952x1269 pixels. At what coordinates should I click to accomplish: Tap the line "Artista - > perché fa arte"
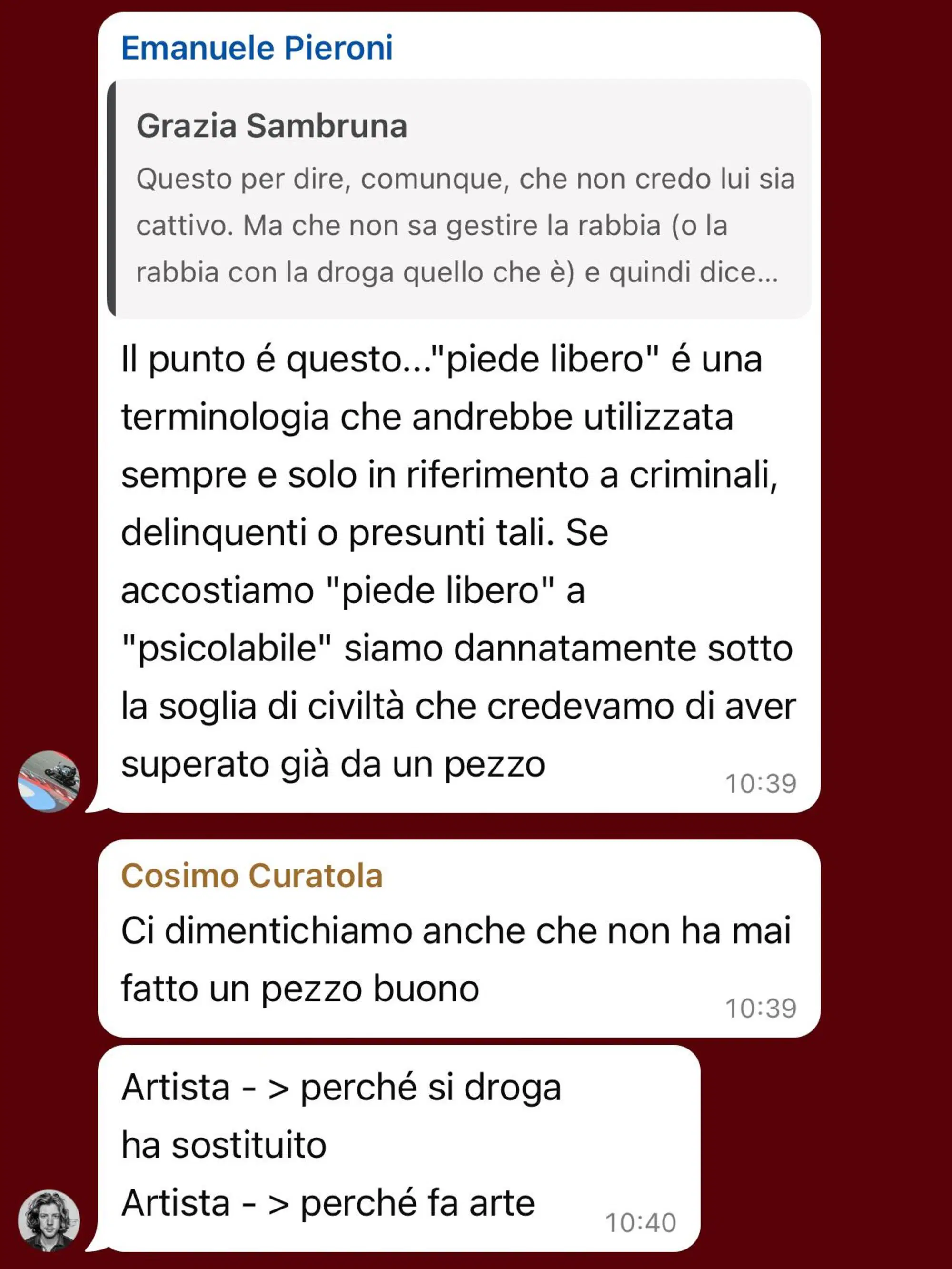328,1202
